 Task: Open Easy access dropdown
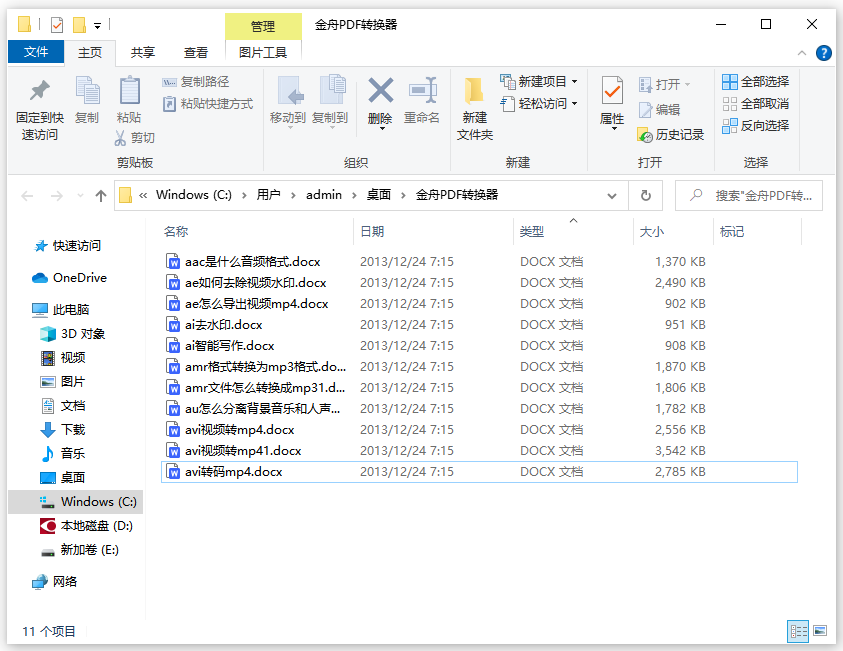(x=539, y=104)
